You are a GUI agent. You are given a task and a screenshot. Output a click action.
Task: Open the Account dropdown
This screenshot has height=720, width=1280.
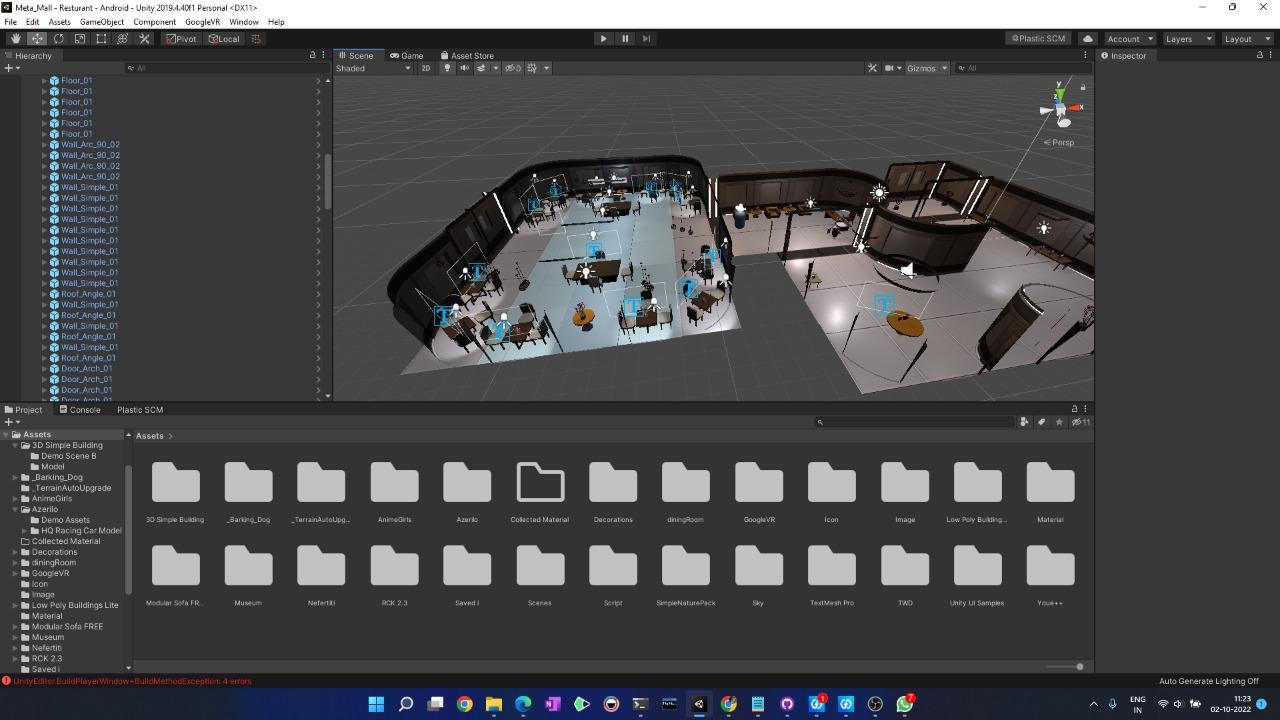point(1130,38)
